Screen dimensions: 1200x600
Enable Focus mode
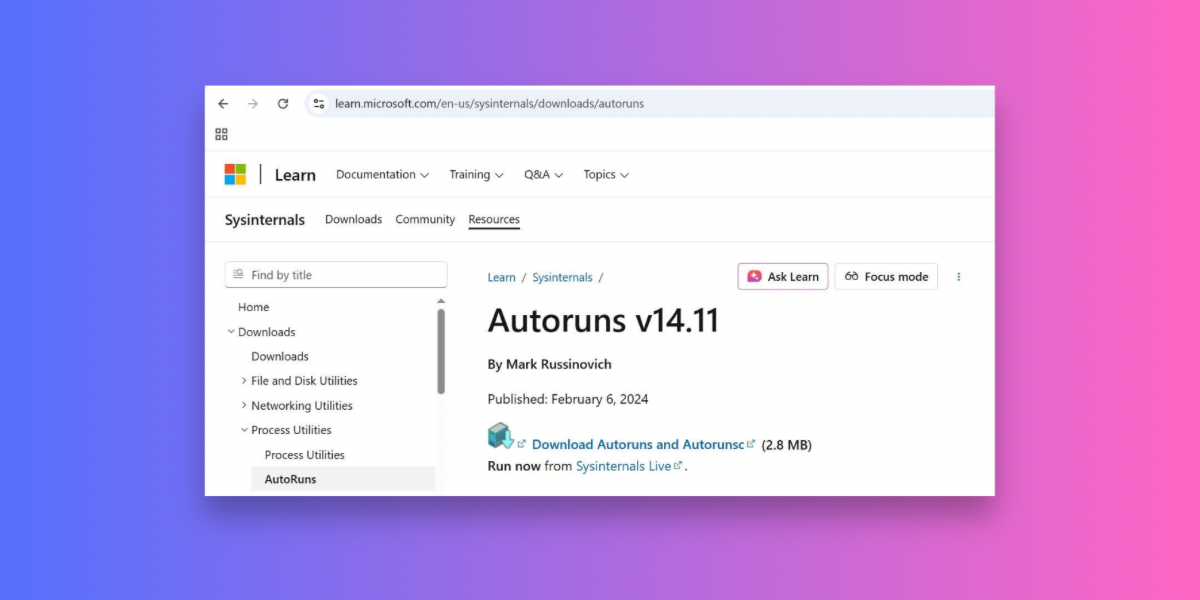886,276
